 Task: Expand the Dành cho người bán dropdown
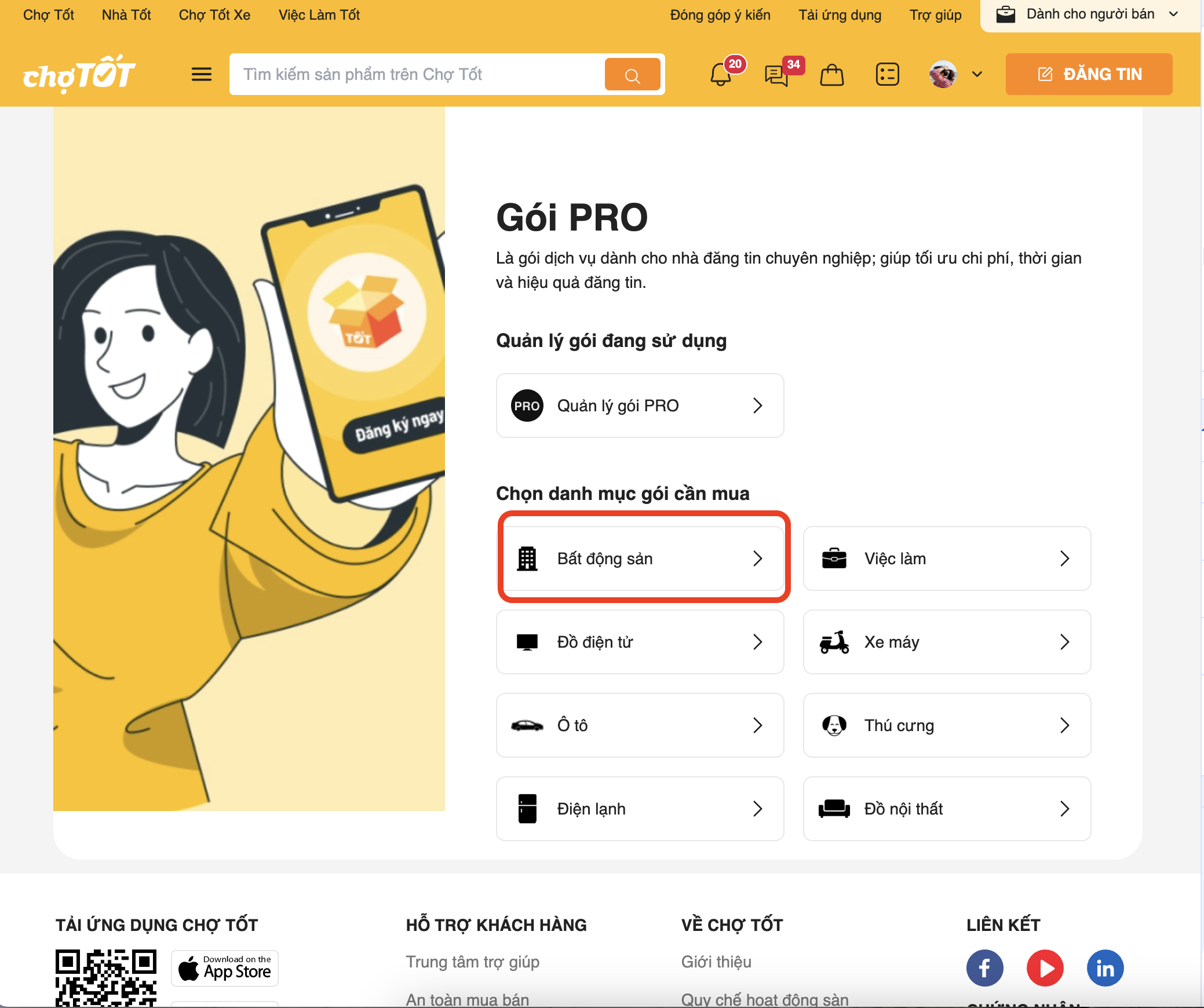tap(1088, 14)
